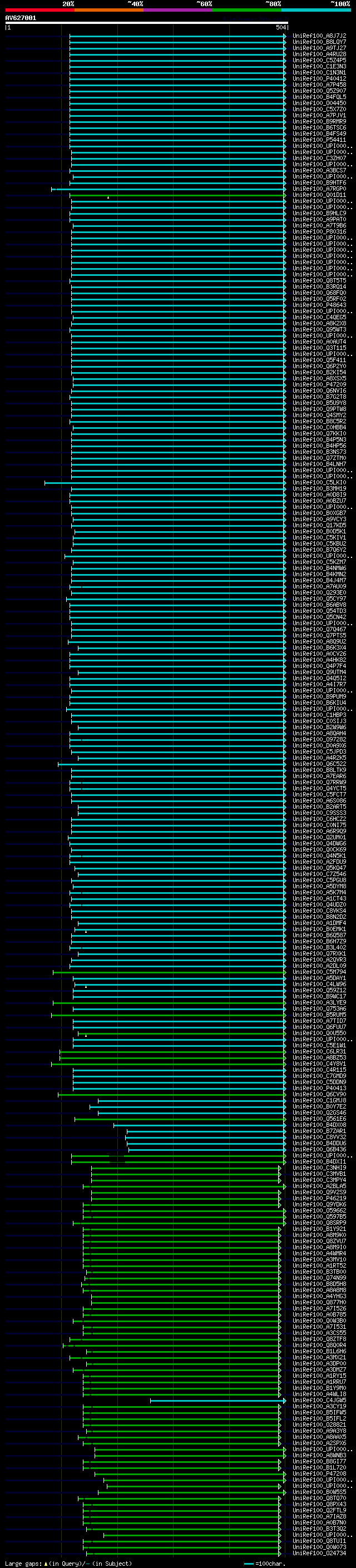Select the hit label UniRef100_B1L6H6

click(319, 1351)
